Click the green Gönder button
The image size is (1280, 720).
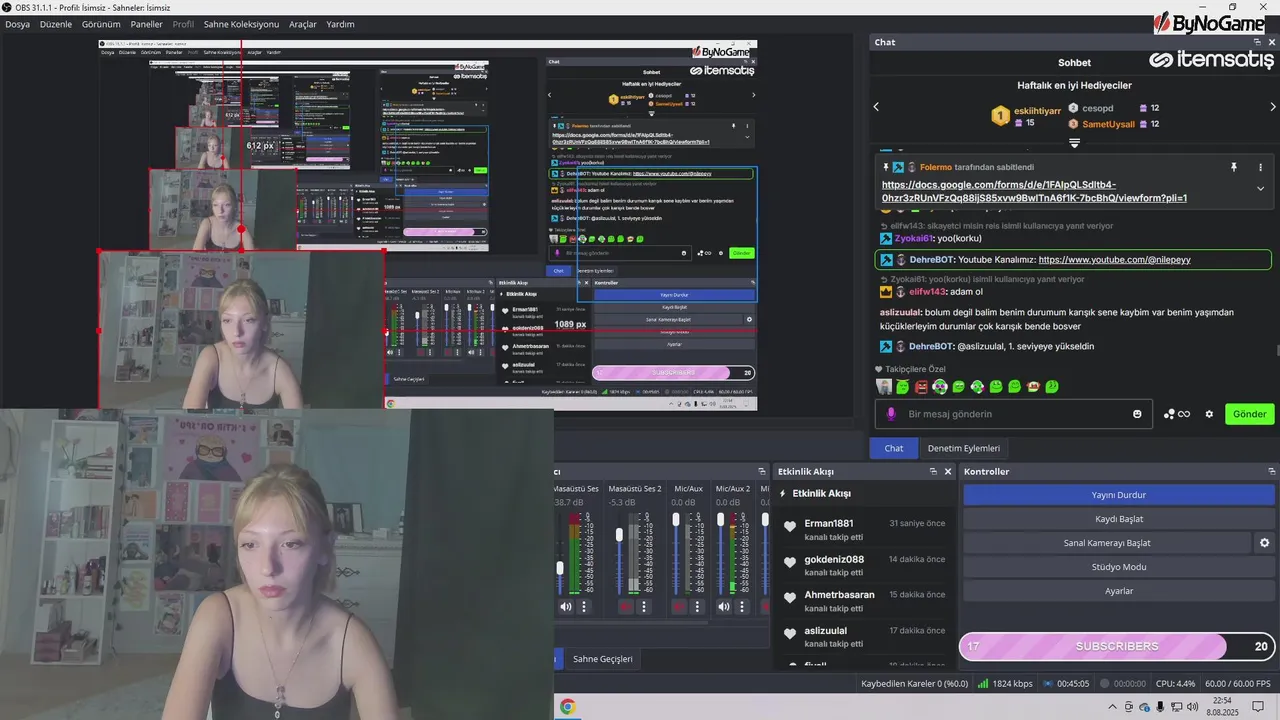[1249, 414]
